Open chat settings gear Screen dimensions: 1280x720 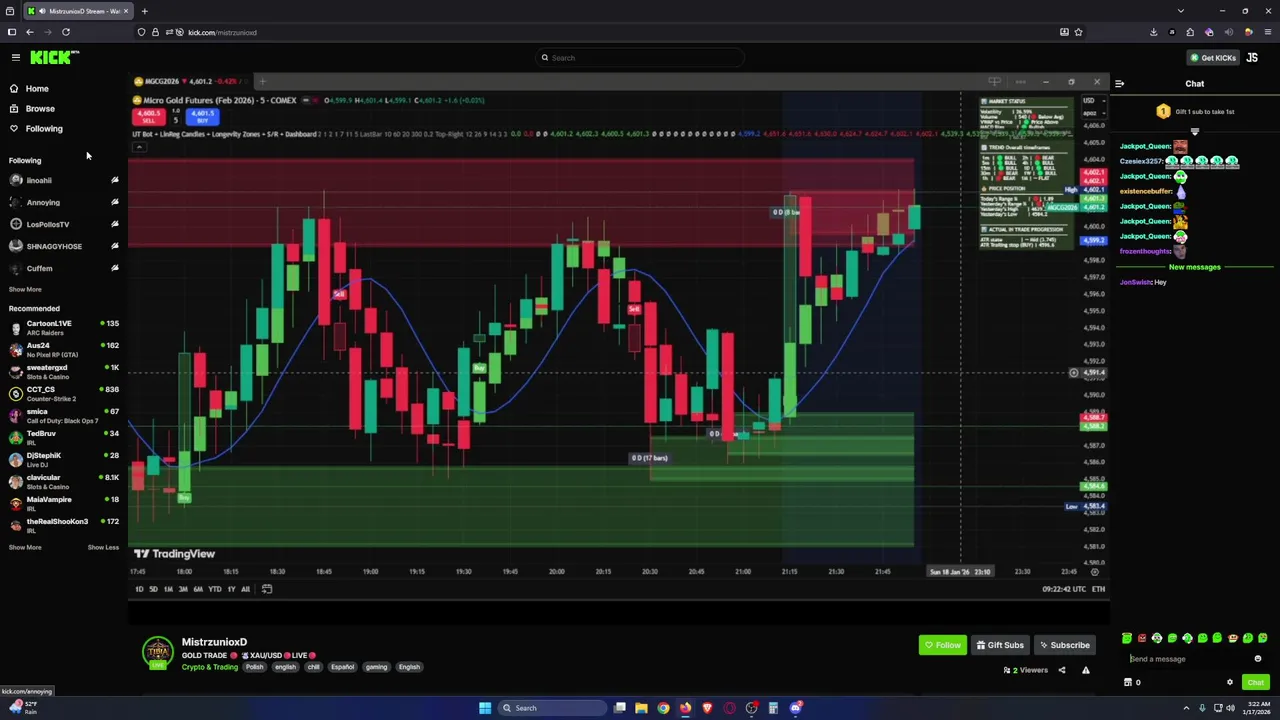[x=1230, y=682]
